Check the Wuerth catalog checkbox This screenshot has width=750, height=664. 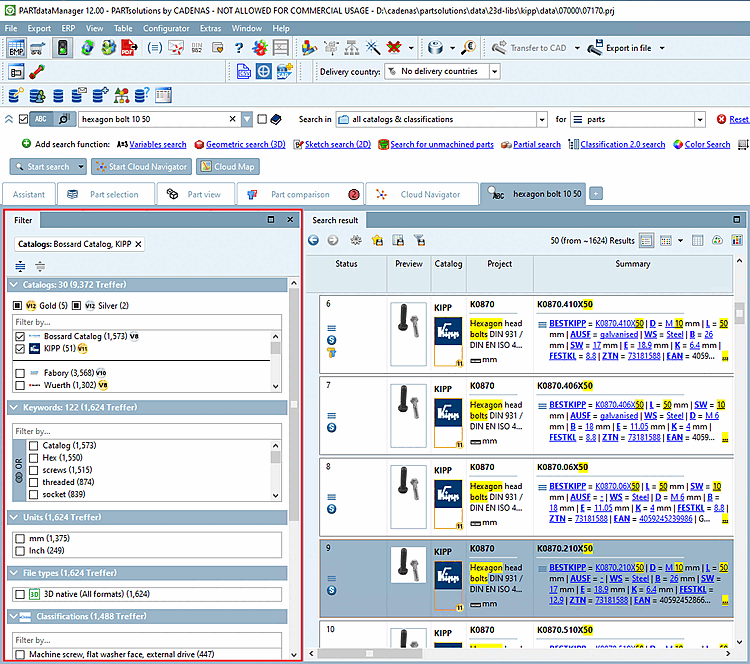tap(20, 384)
